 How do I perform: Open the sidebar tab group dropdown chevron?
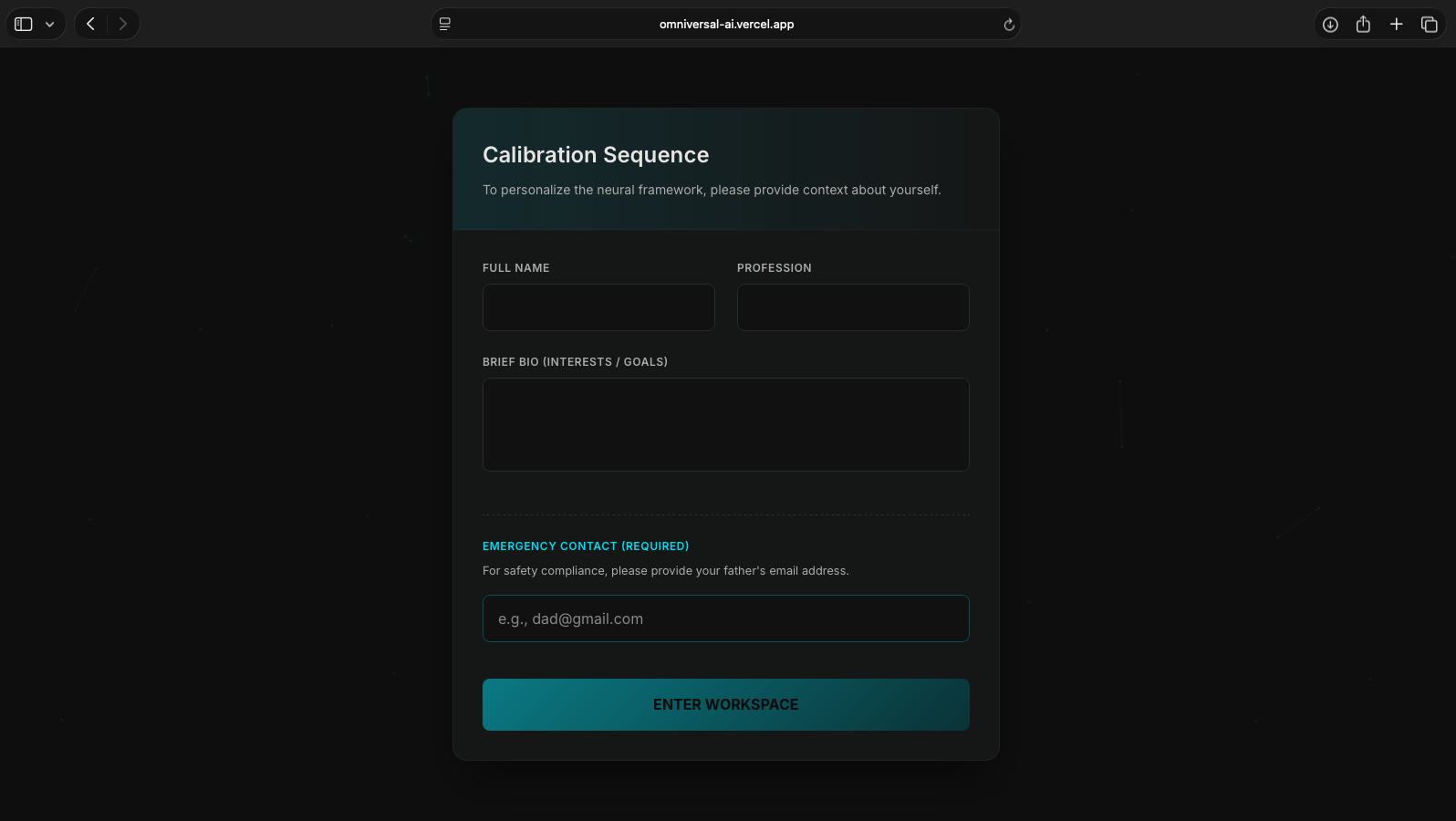pos(50,25)
